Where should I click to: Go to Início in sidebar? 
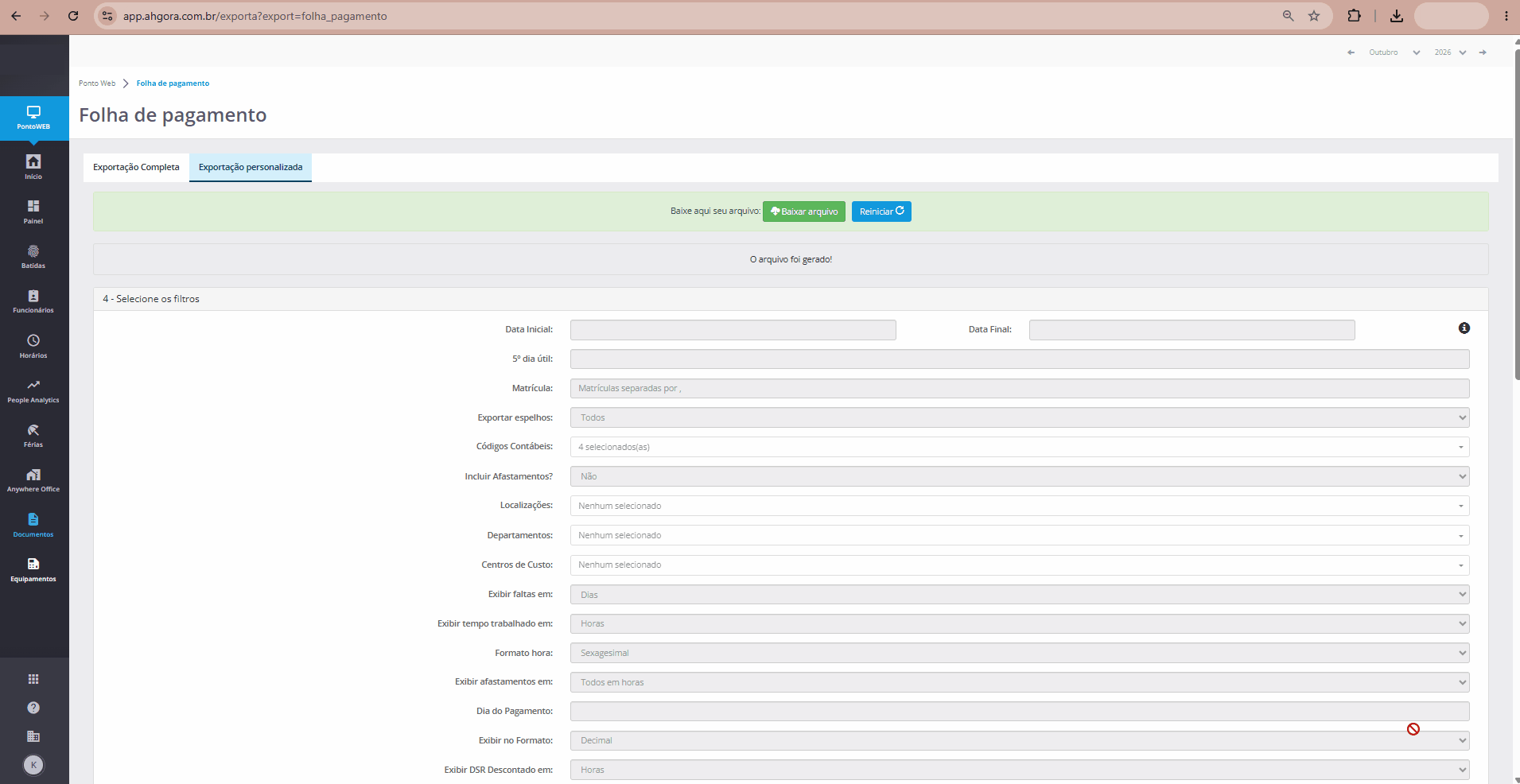click(33, 166)
